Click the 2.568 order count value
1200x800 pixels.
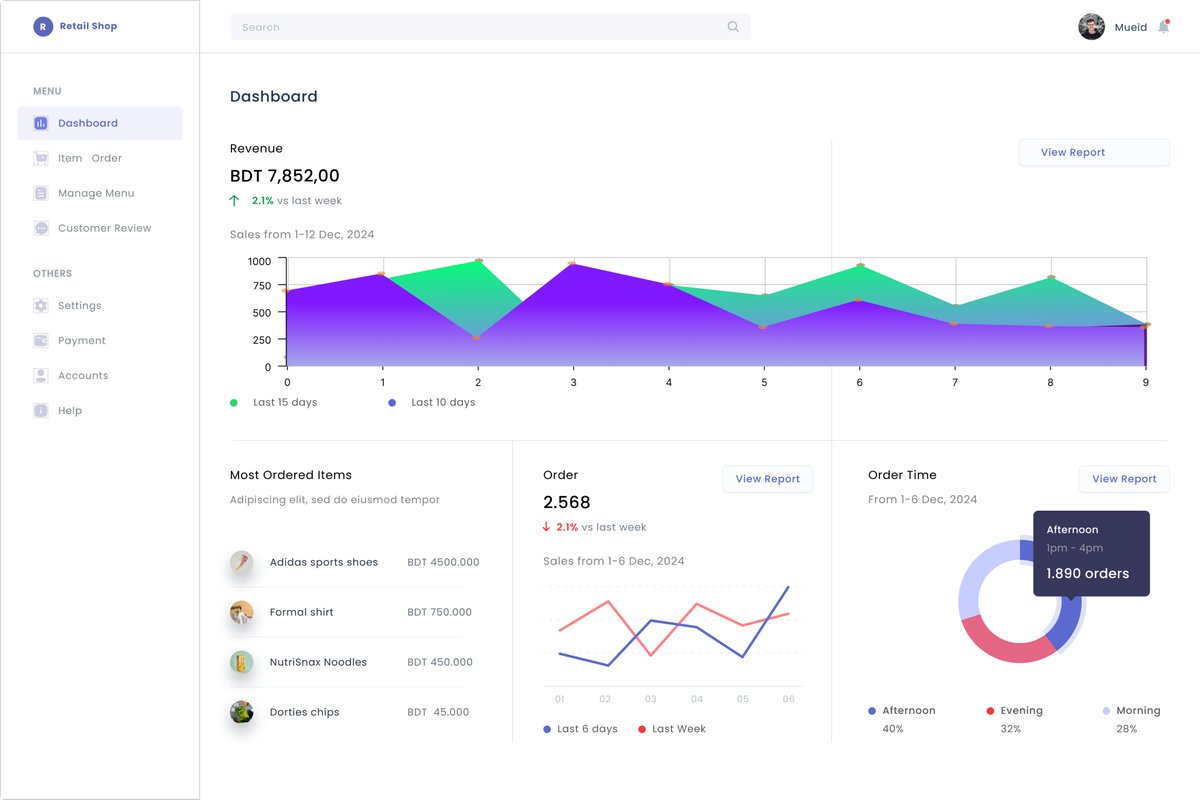(x=567, y=502)
